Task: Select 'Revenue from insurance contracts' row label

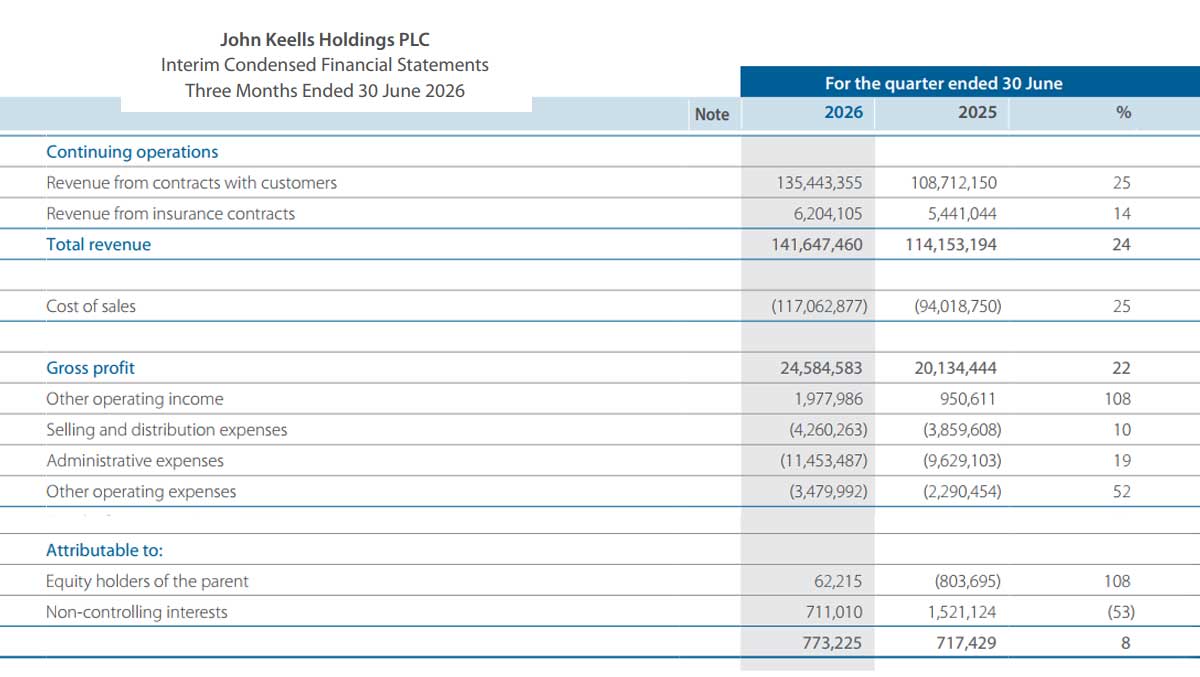Action: tap(171, 214)
